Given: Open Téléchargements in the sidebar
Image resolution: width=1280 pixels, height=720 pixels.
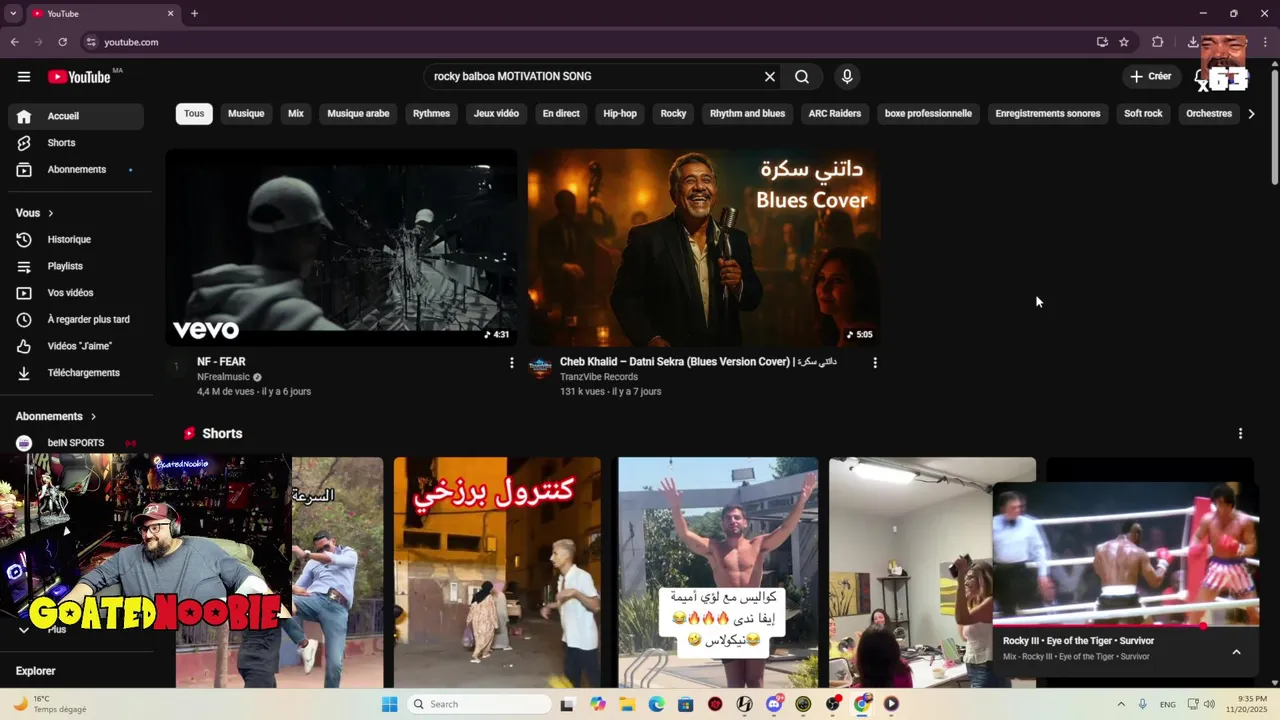Looking at the screenshot, I should (x=76, y=373).
